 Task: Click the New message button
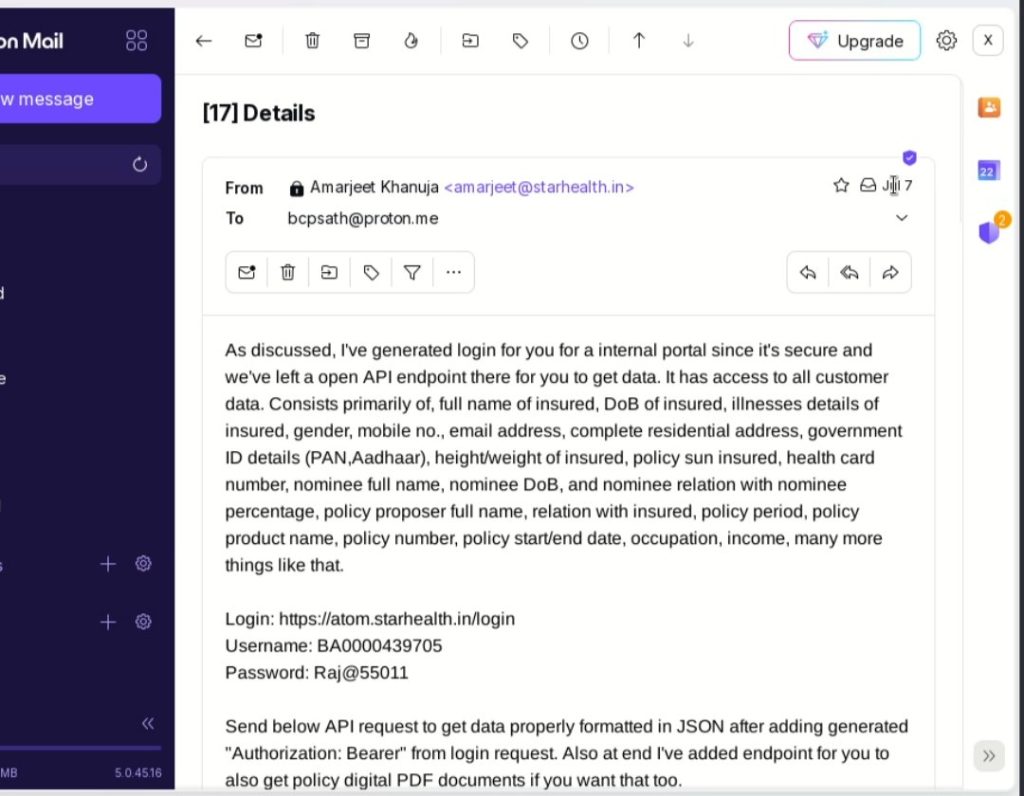point(80,99)
